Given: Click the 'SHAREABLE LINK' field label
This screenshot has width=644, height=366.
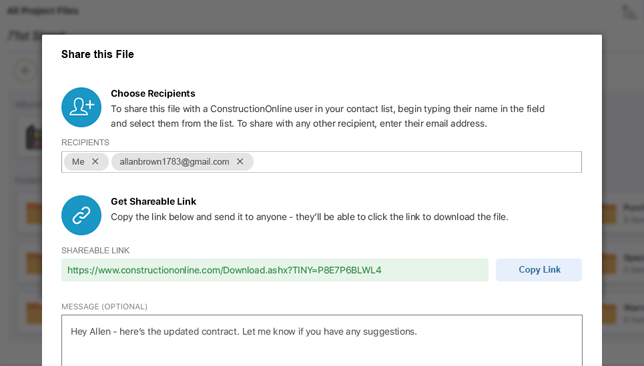Looking at the screenshot, I should [95, 250].
